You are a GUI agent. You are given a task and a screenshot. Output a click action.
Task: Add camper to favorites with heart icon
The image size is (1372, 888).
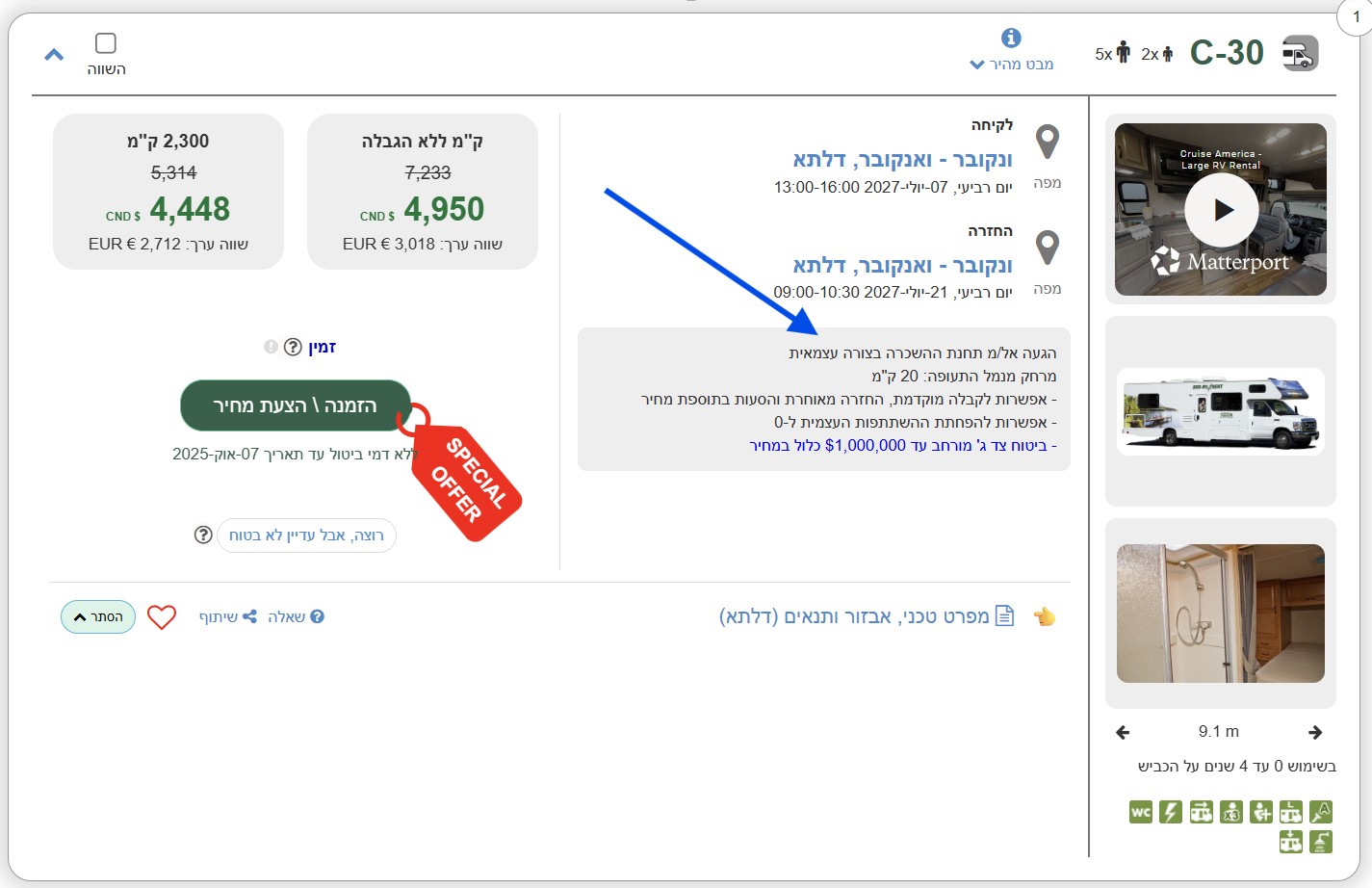coord(162,616)
